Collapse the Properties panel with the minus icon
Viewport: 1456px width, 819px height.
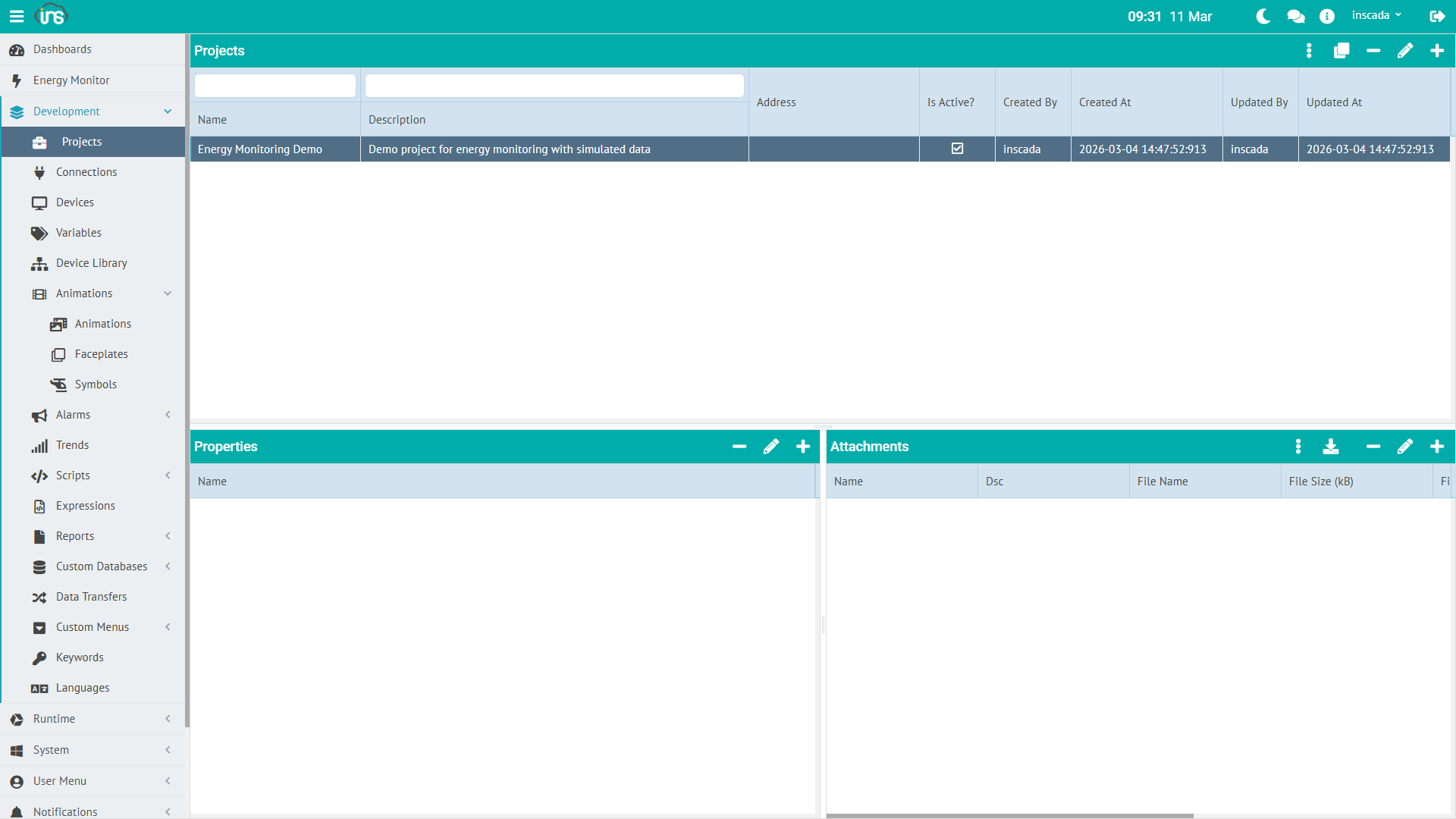point(739,447)
